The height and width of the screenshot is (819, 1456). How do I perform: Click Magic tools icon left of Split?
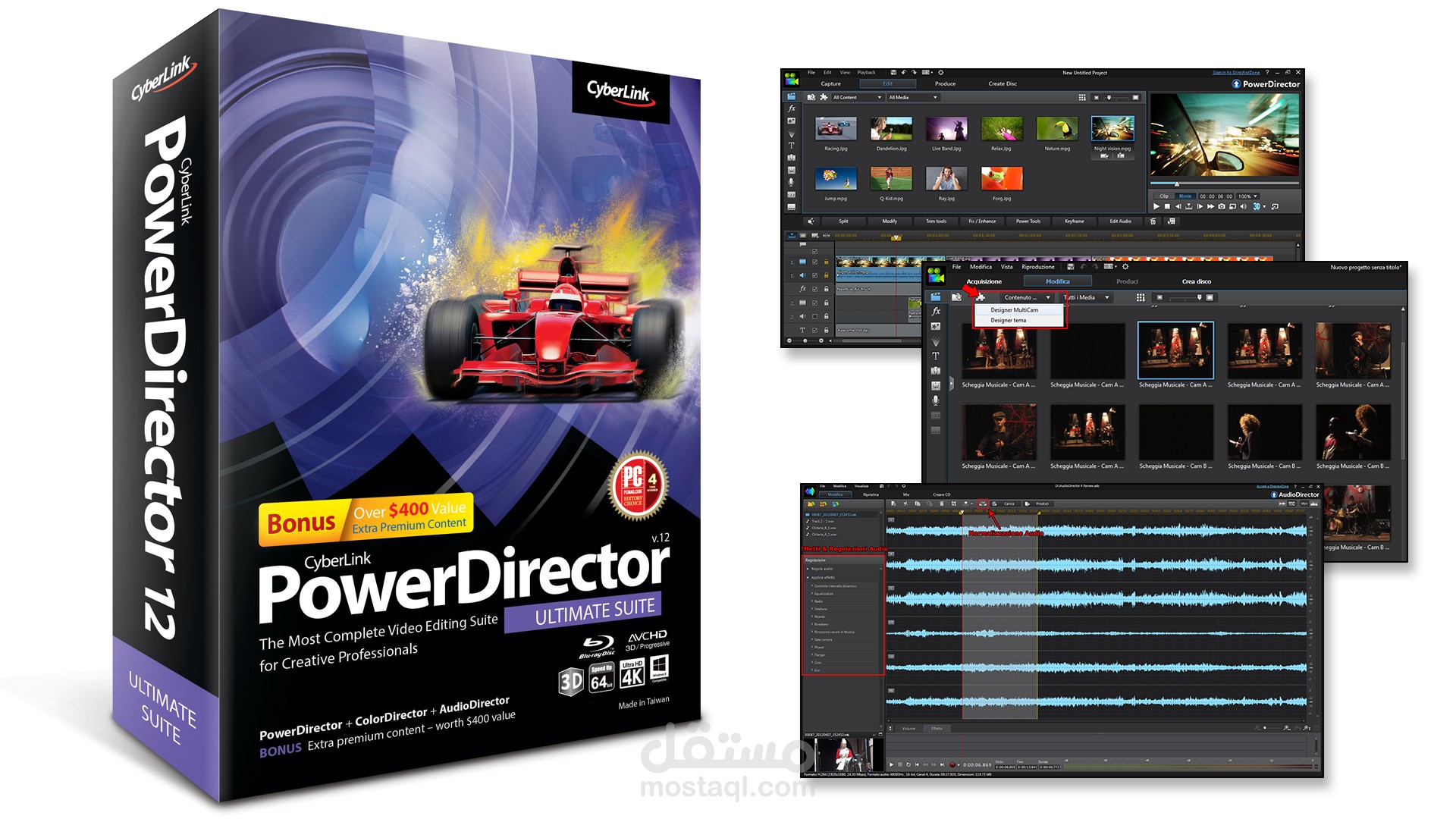(811, 221)
